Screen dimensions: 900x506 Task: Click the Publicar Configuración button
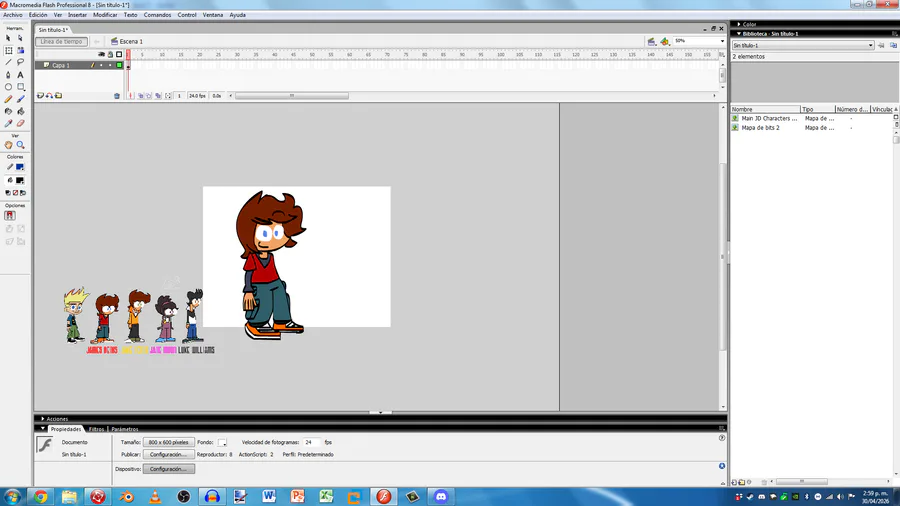pos(168,454)
